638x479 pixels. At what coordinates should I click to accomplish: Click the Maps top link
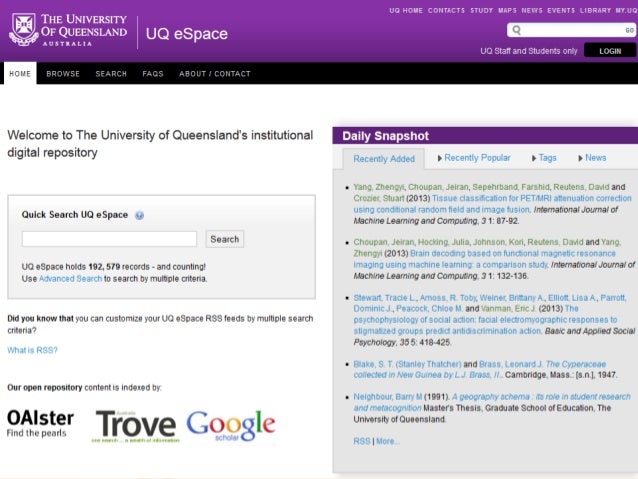tap(507, 11)
